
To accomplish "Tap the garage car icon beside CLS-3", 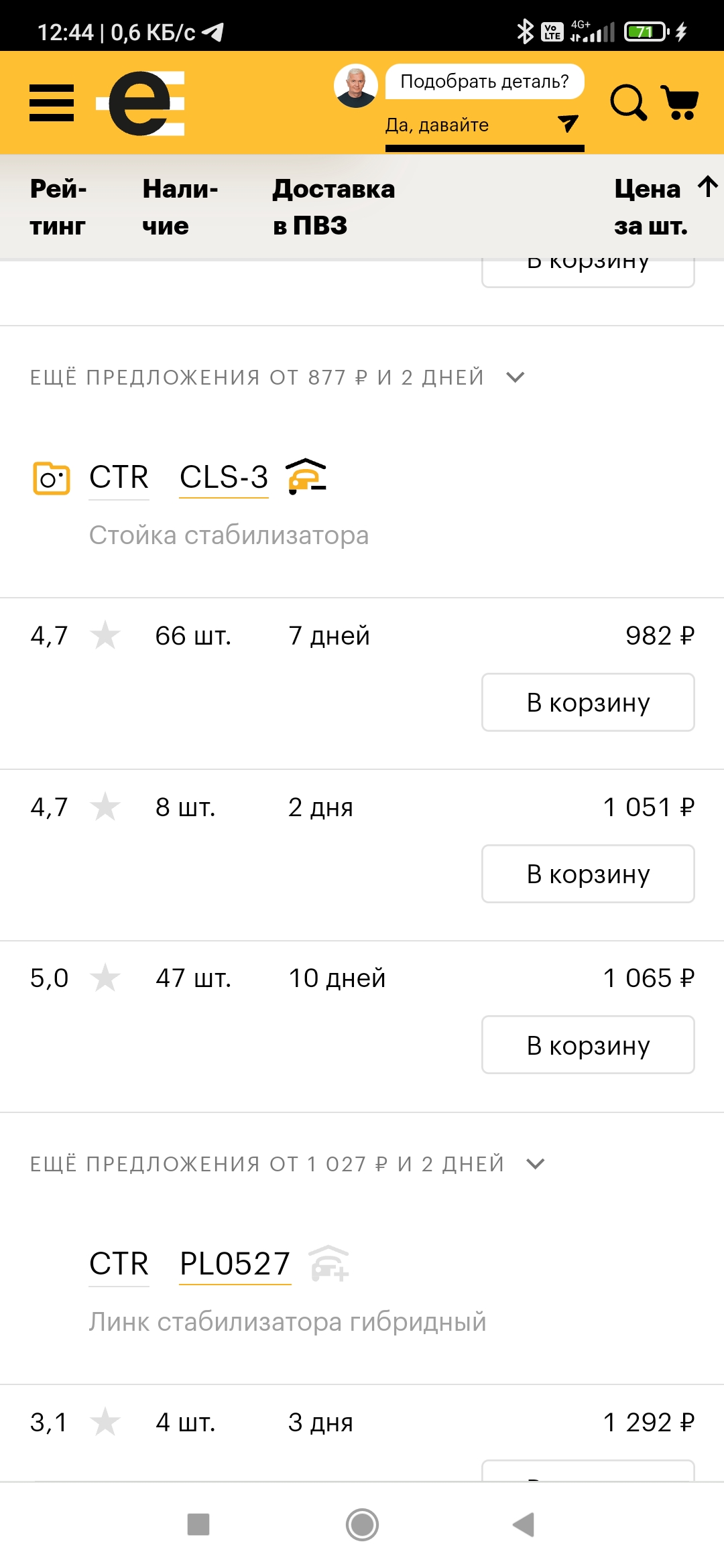I will pyautogui.click(x=306, y=476).
